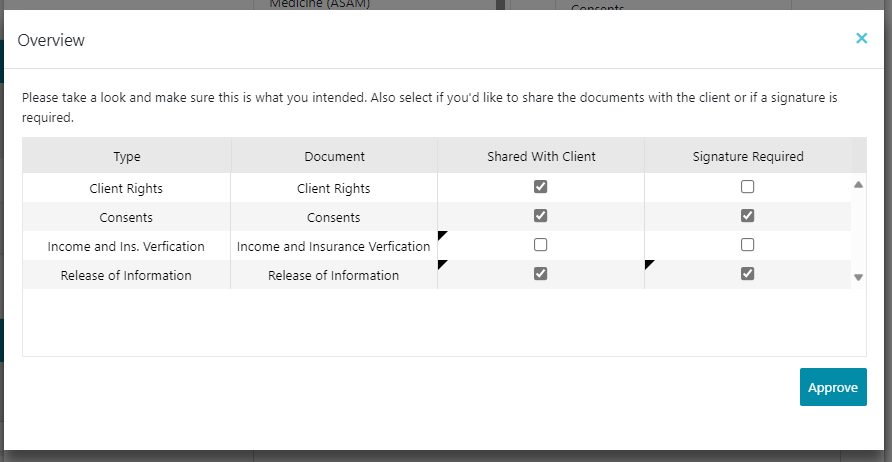Click the Document column header

point(334,156)
